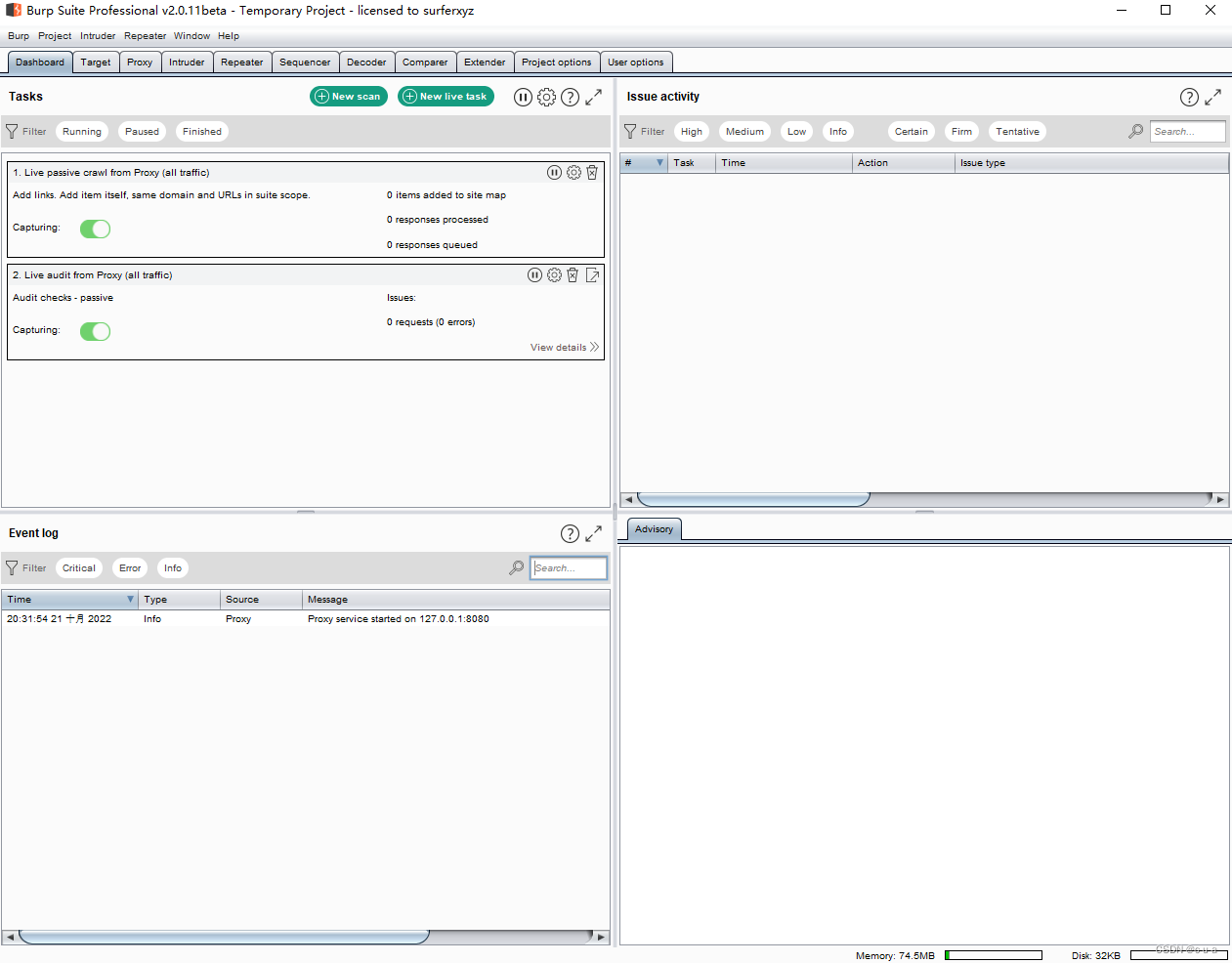Click the Event log search field
Screen dimensions: 1232x963
(x=569, y=568)
